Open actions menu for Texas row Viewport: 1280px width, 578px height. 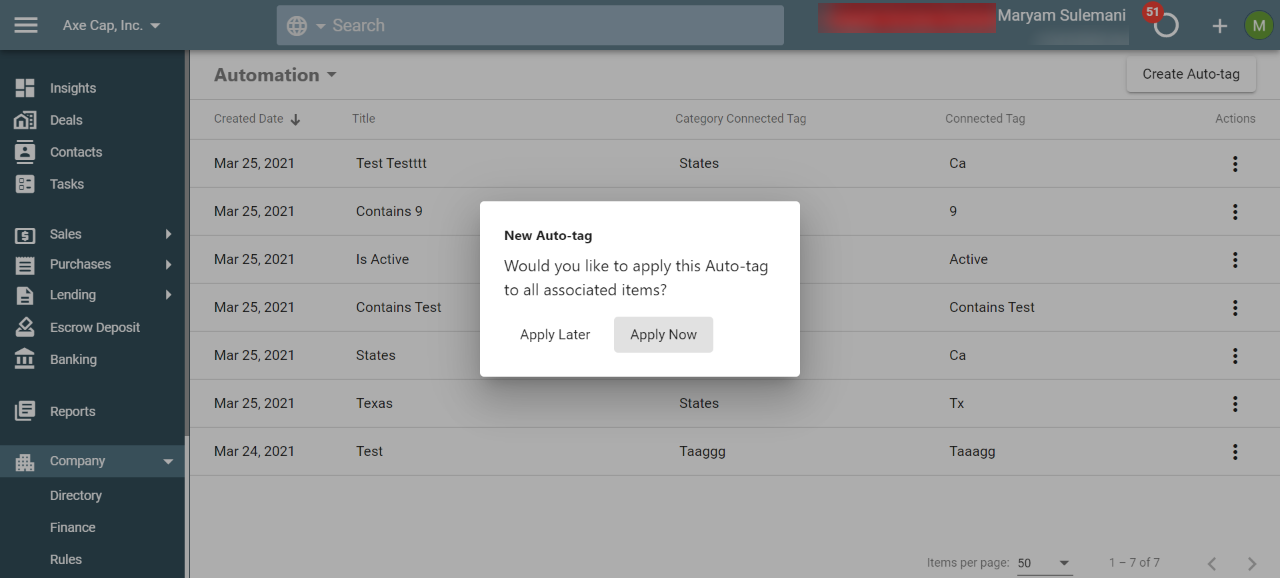coord(1235,404)
